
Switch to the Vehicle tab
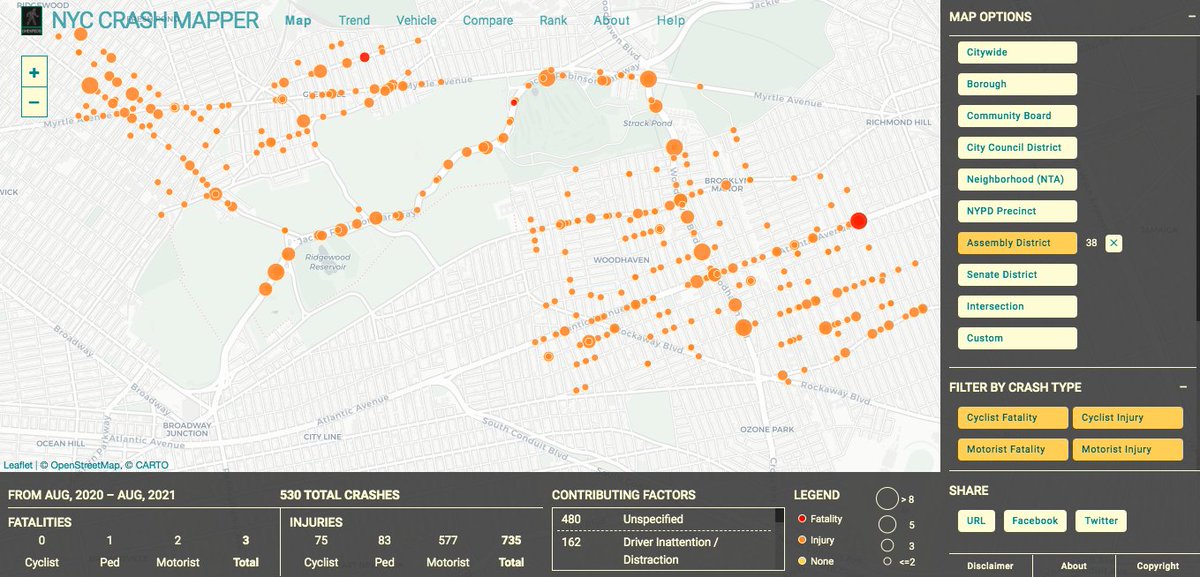tap(416, 20)
